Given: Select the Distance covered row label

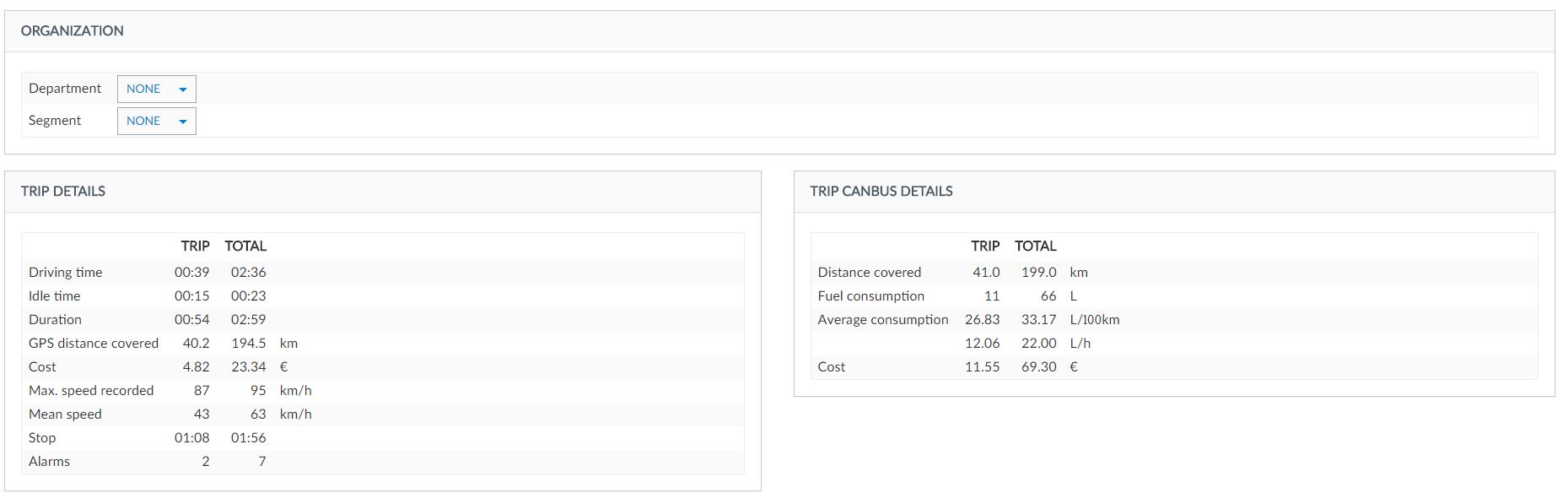Looking at the screenshot, I should pyautogui.click(x=869, y=273).
